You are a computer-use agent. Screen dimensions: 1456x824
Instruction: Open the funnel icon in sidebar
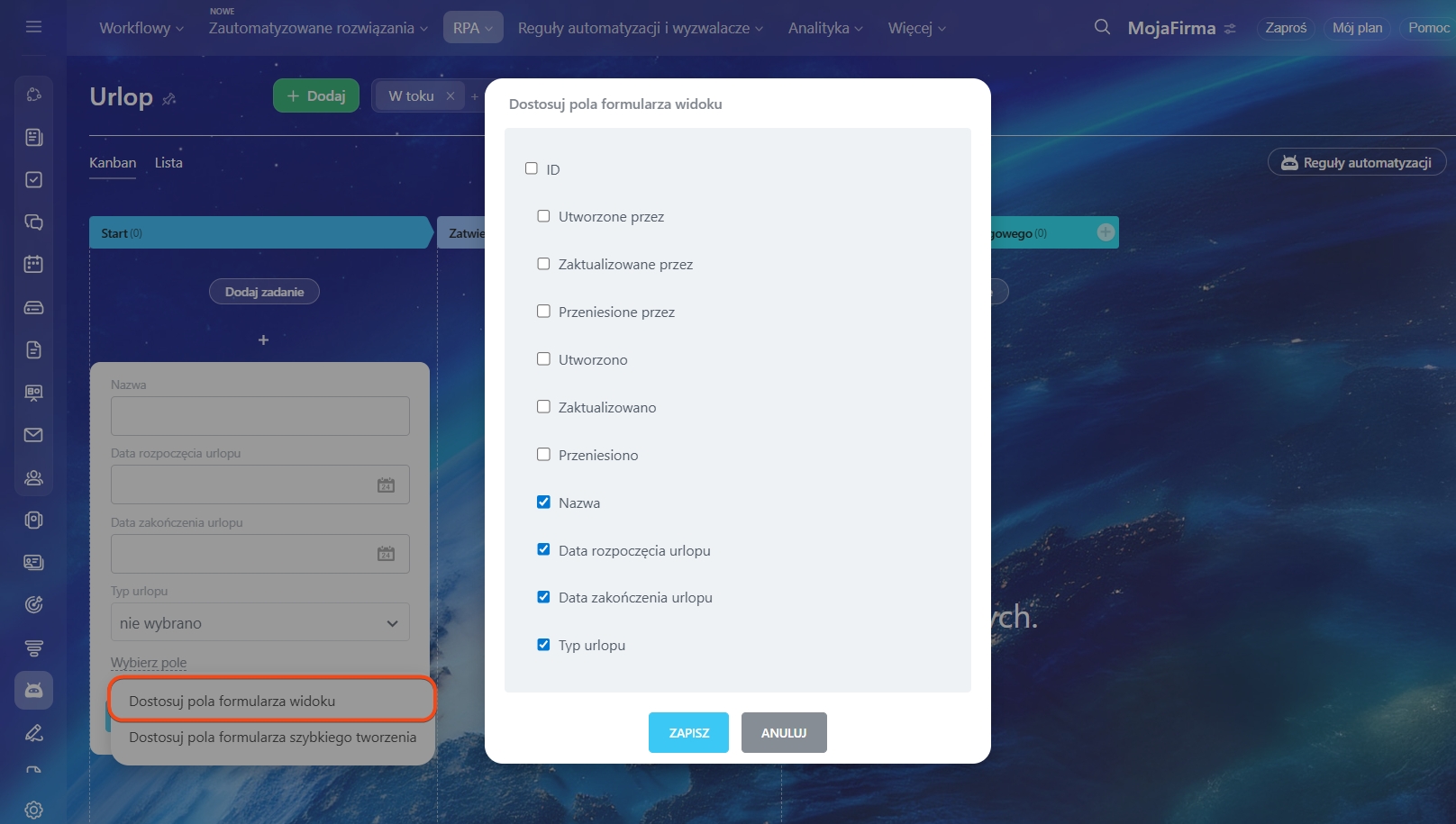tap(33, 647)
